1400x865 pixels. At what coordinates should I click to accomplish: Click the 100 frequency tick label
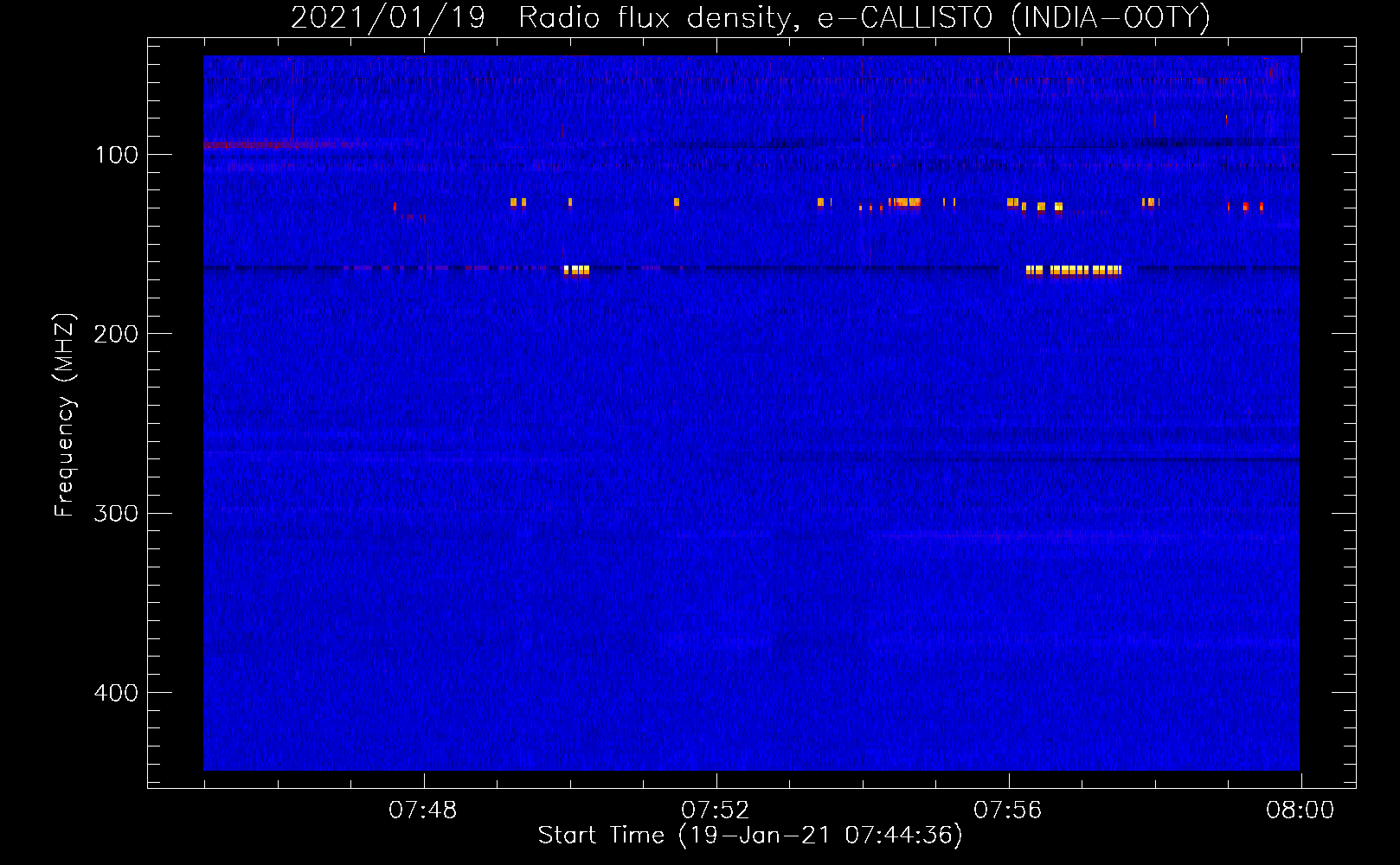point(117,155)
